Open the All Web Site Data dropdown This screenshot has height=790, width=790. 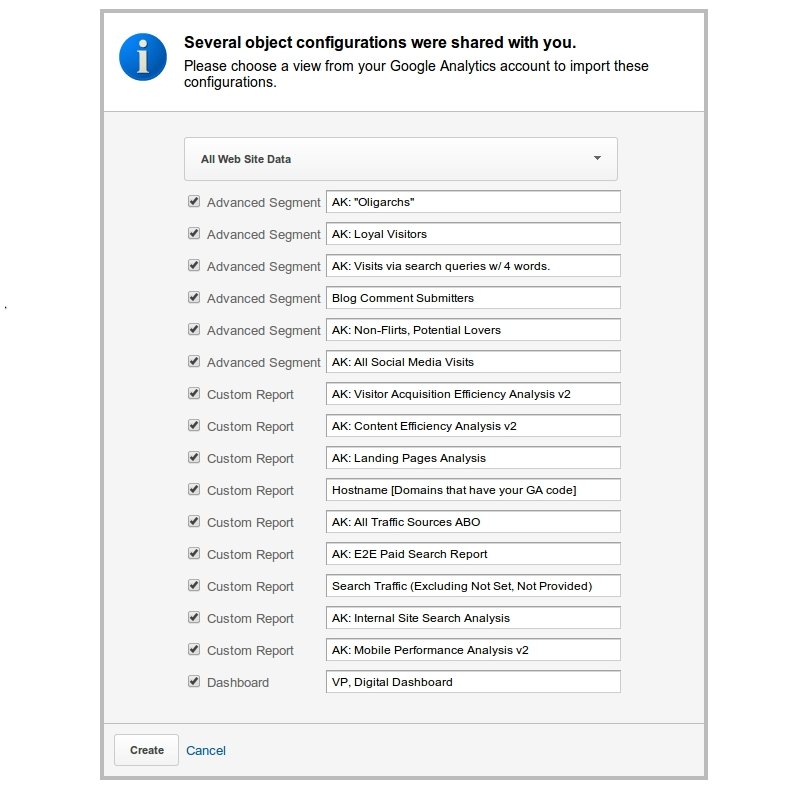tap(400, 159)
